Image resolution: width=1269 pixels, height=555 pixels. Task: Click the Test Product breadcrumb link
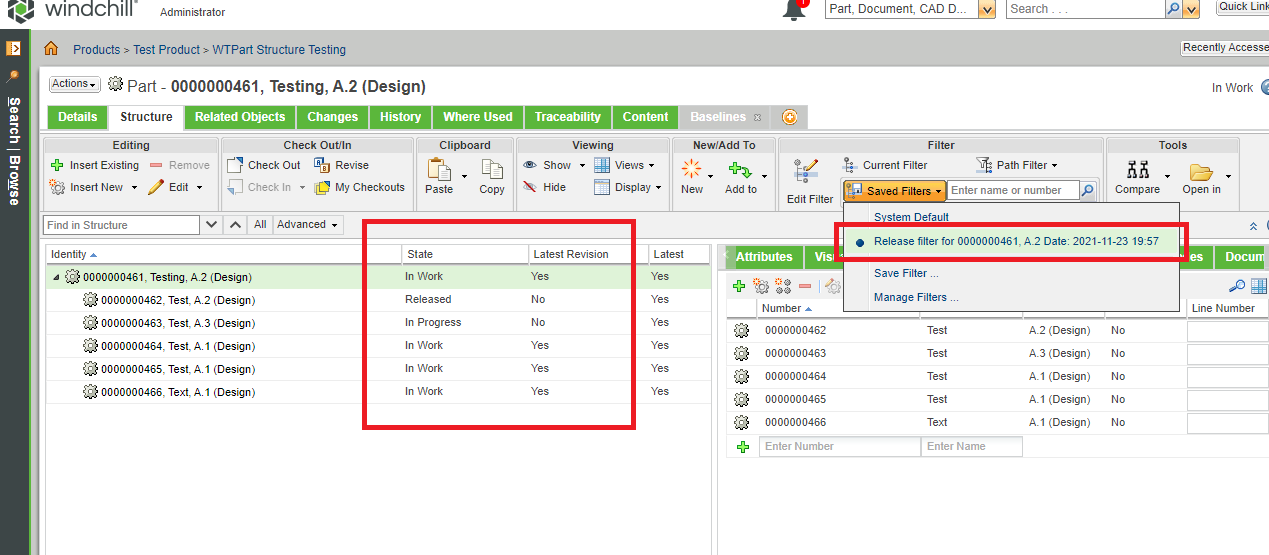[x=168, y=49]
